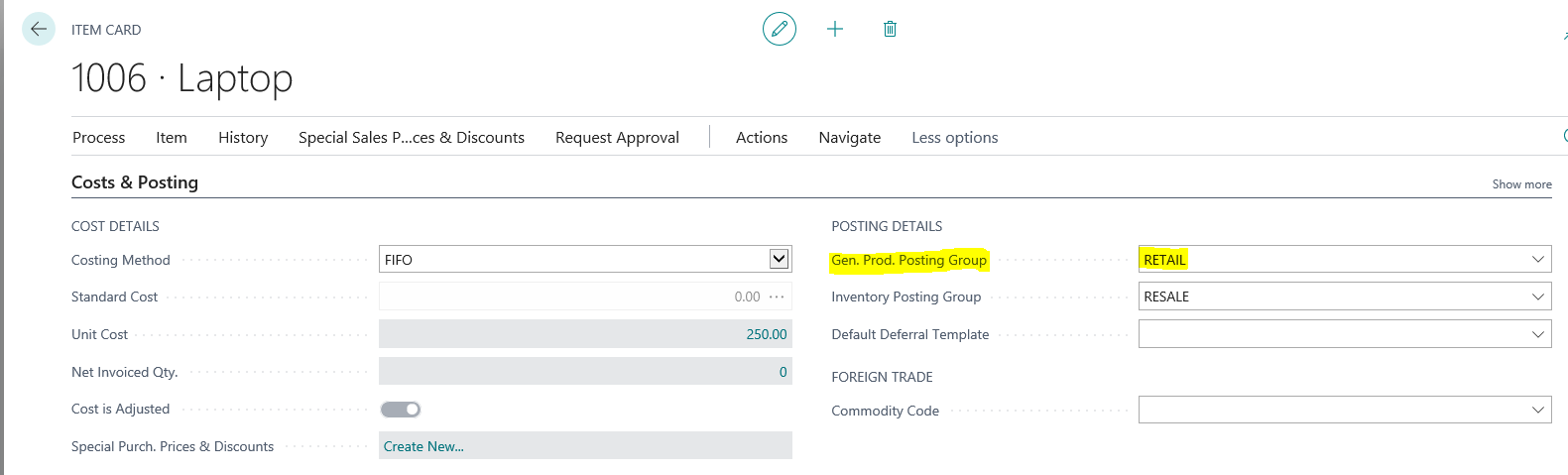Open the Process menu
1568x475 pixels.
coord(98,138)
